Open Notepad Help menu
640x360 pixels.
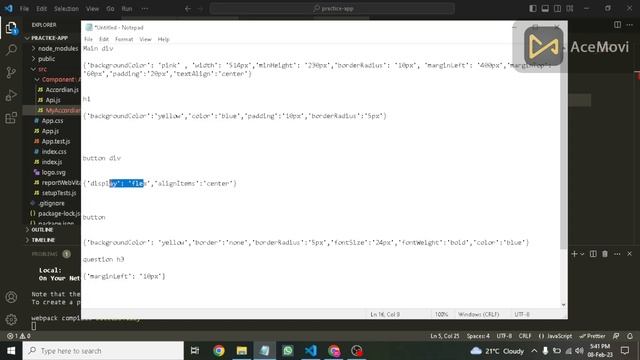tap(163, 39)
